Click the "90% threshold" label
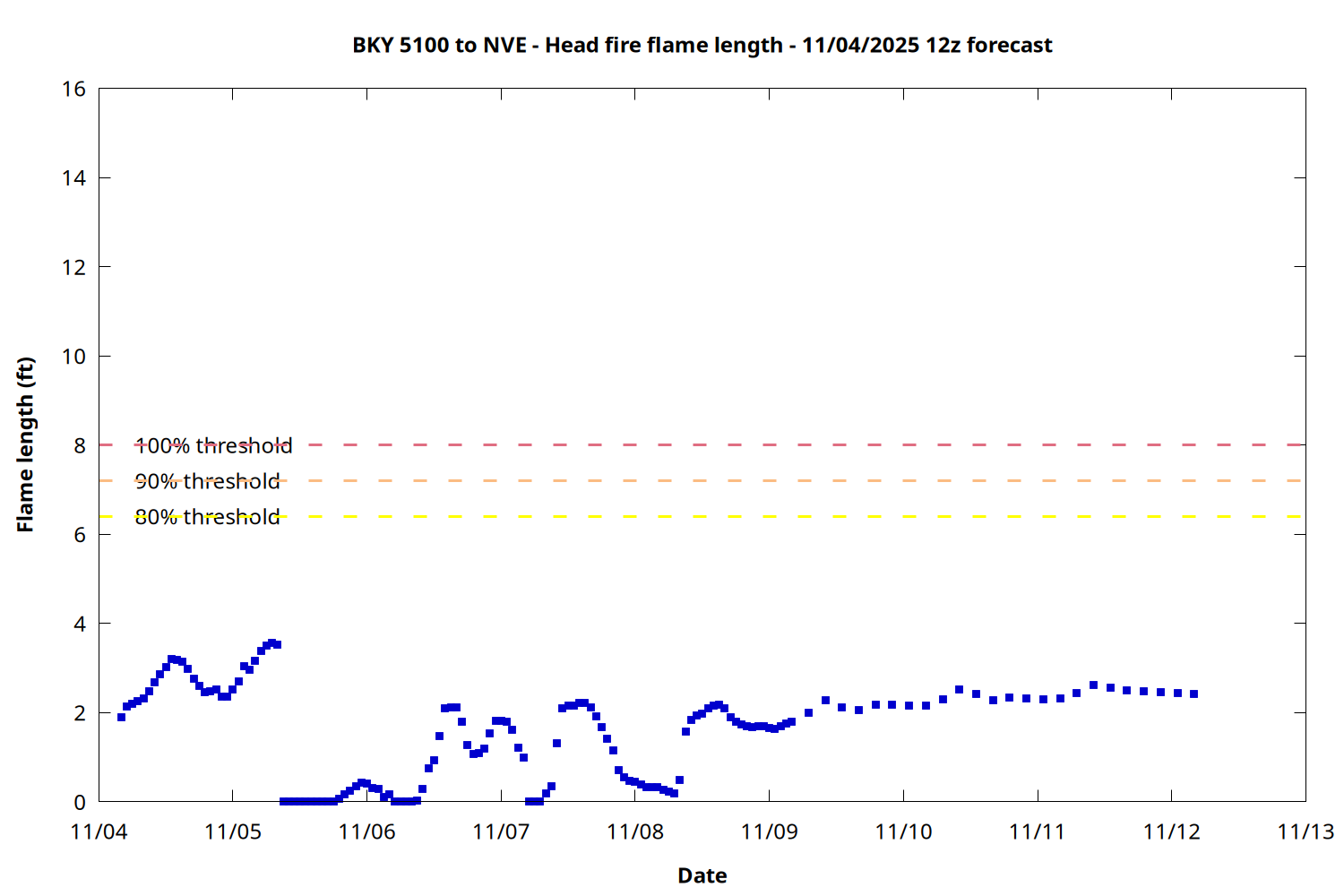 207,481
